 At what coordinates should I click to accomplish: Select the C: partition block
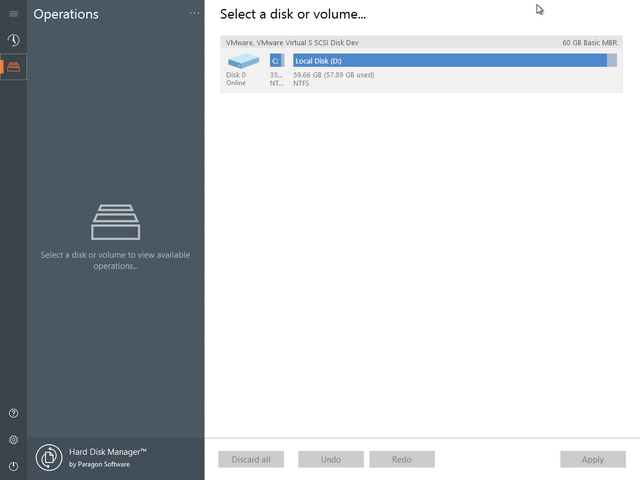click(x=276, y=61)
